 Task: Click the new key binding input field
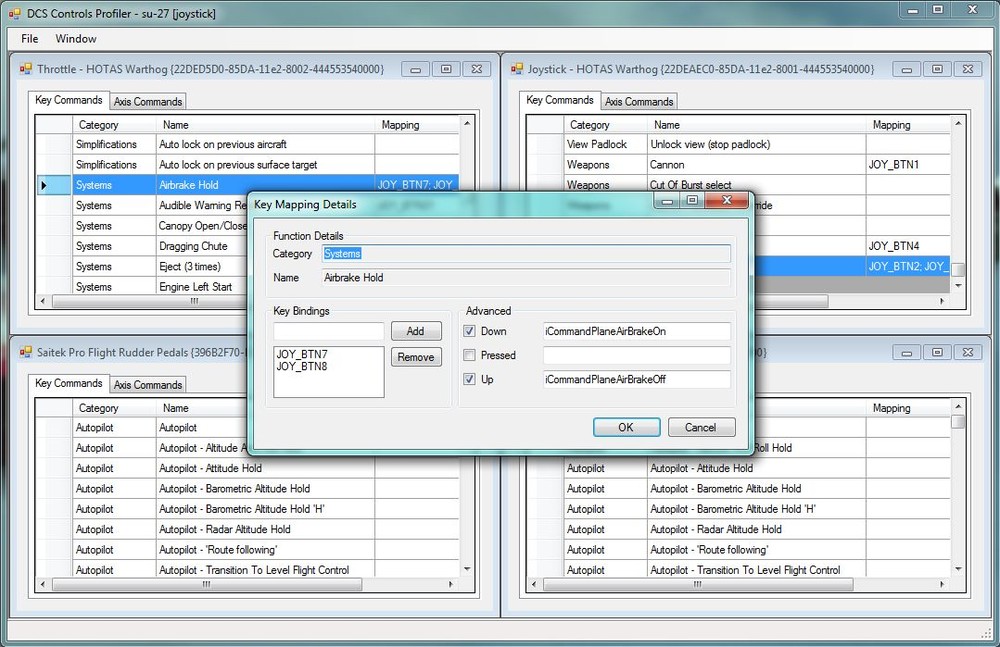[x=328, y=331]
